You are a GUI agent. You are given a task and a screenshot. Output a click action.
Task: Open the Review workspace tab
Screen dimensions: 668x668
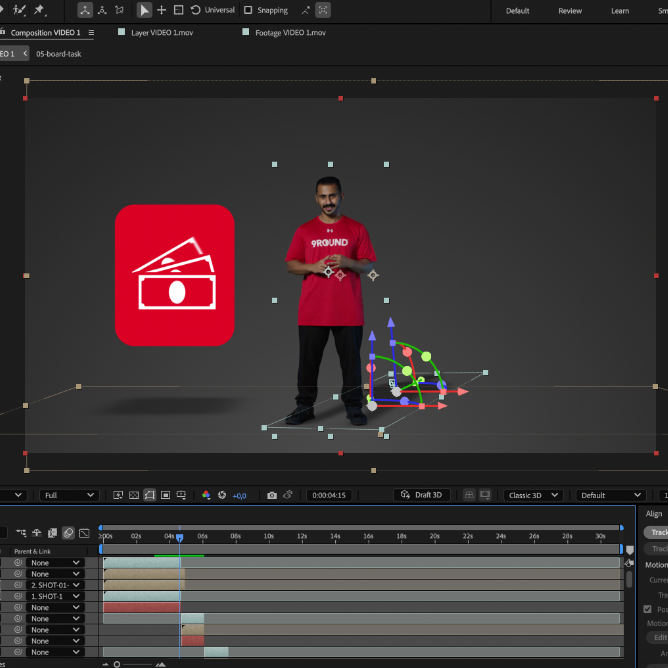tap(570, 11)
